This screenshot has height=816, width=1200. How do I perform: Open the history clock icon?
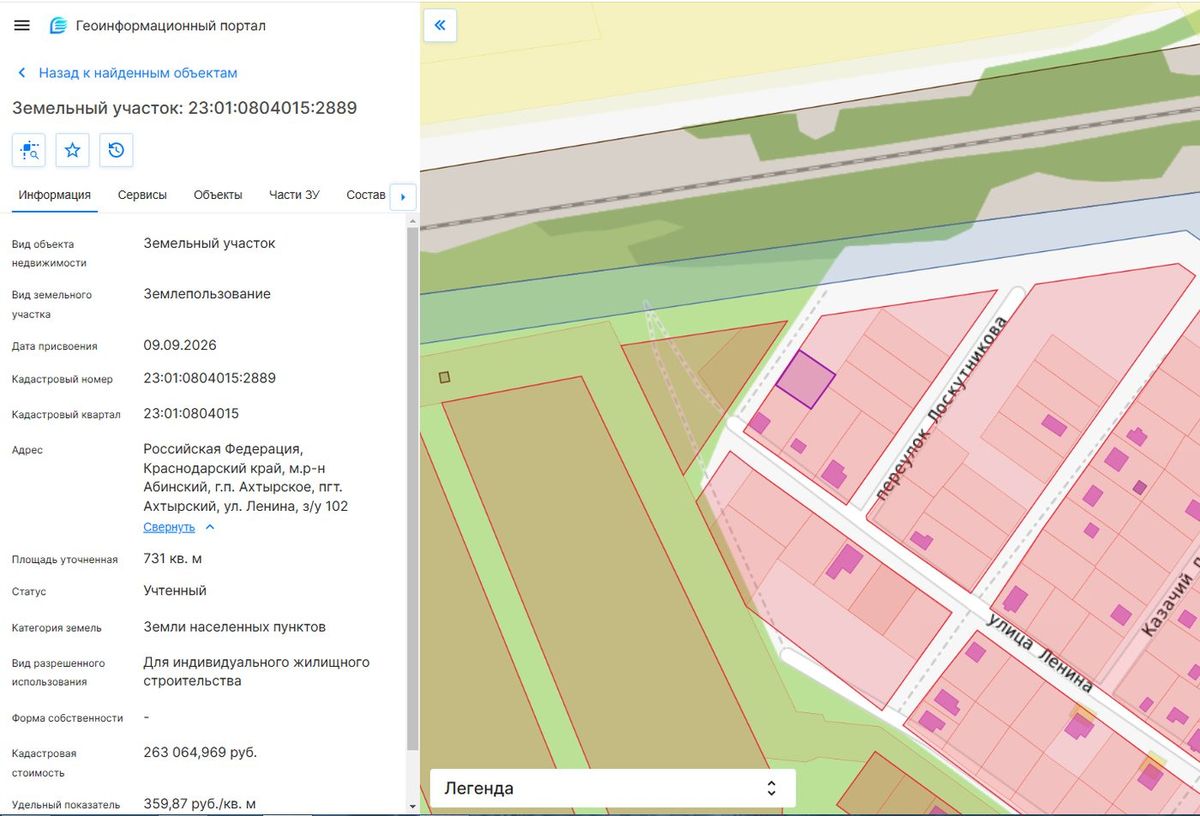click(x=116, y=150)
